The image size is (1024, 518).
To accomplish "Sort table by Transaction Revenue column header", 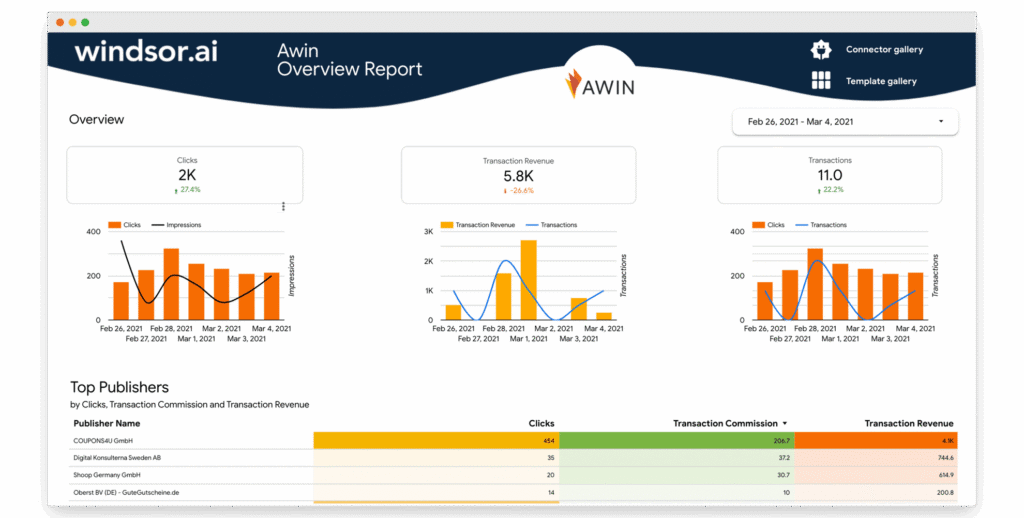I will coord(909,423).
